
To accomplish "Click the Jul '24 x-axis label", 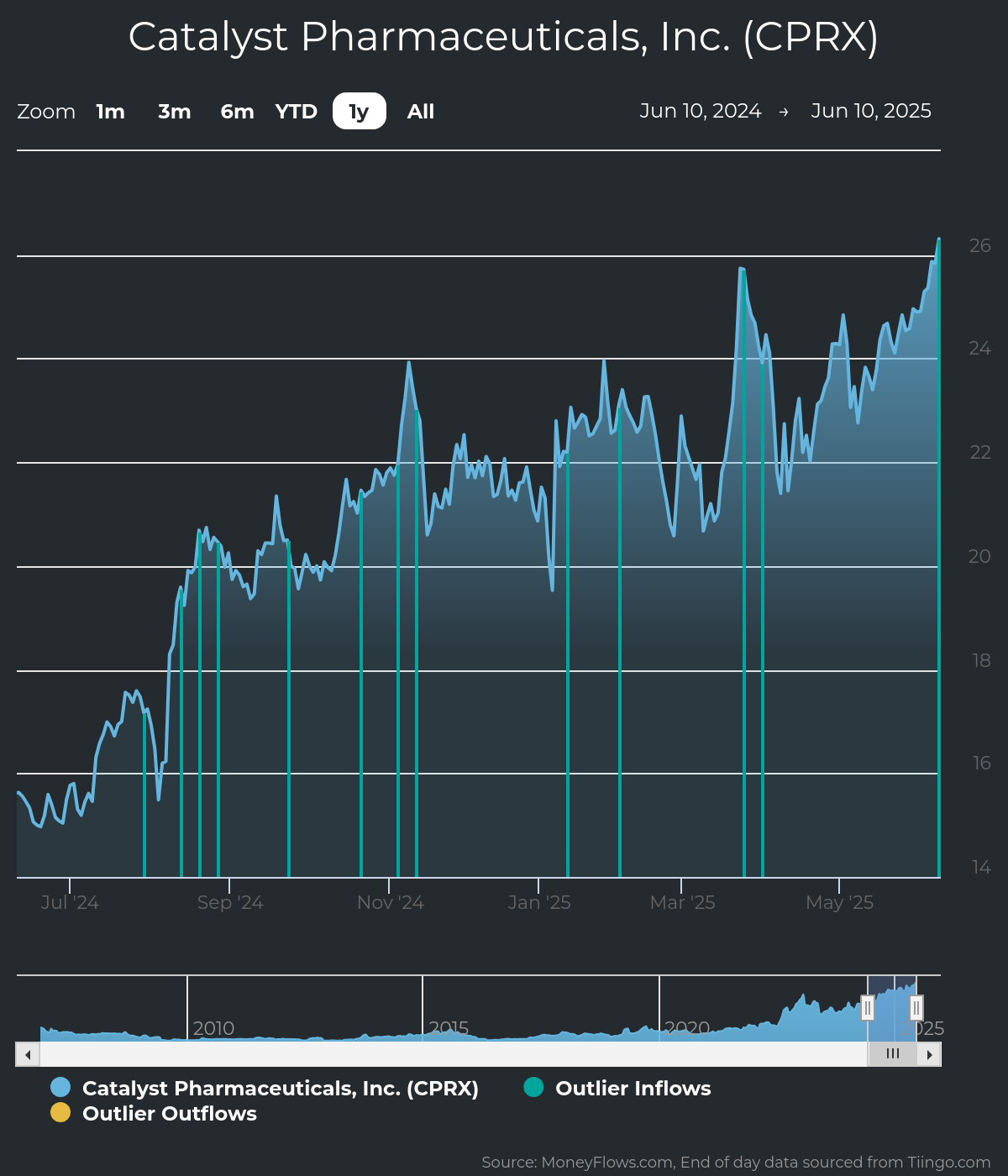I will [x=70, y=902].
